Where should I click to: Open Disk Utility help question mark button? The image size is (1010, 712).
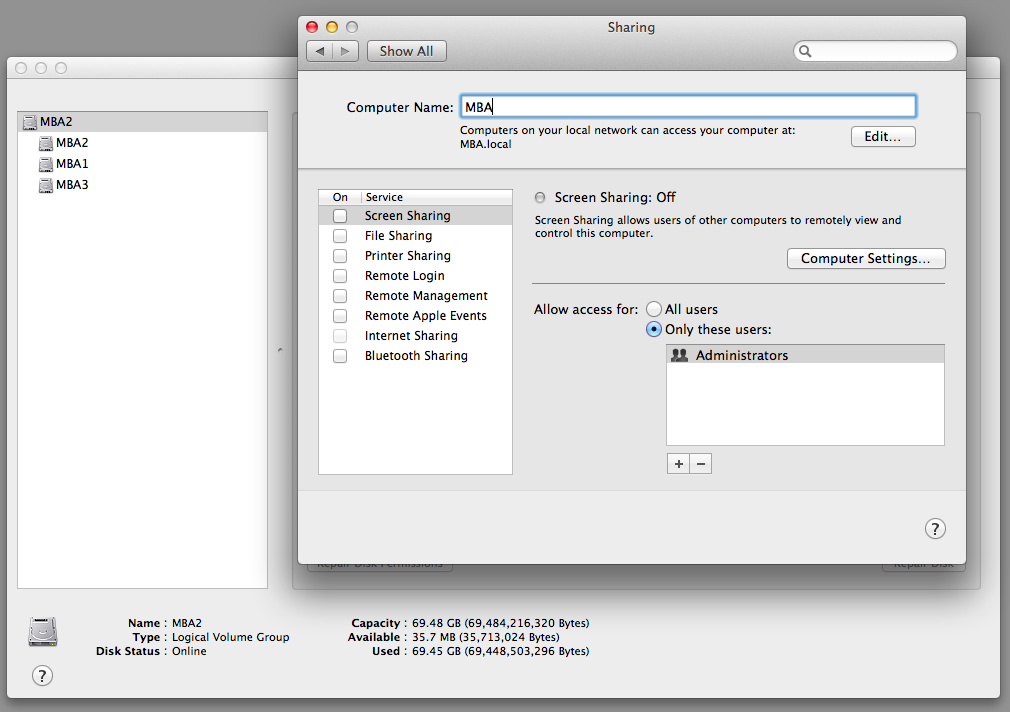pyautogui.click(x=42, y=676)
